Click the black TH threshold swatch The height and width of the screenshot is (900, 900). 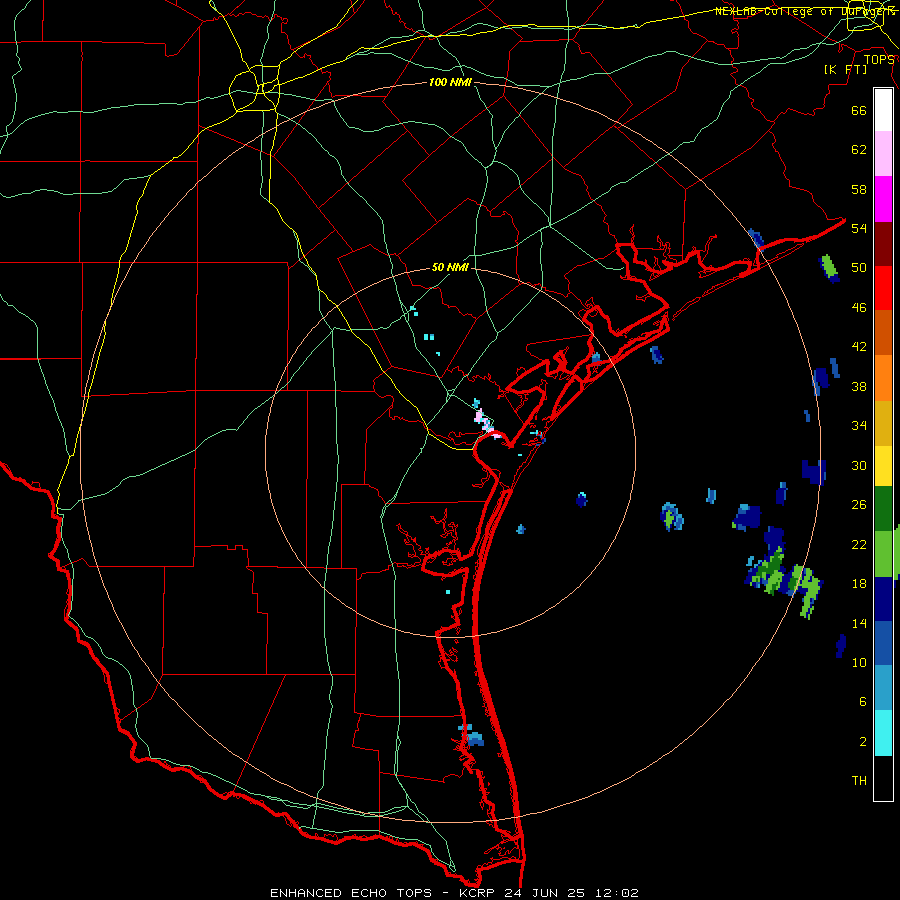pos(883,778)
